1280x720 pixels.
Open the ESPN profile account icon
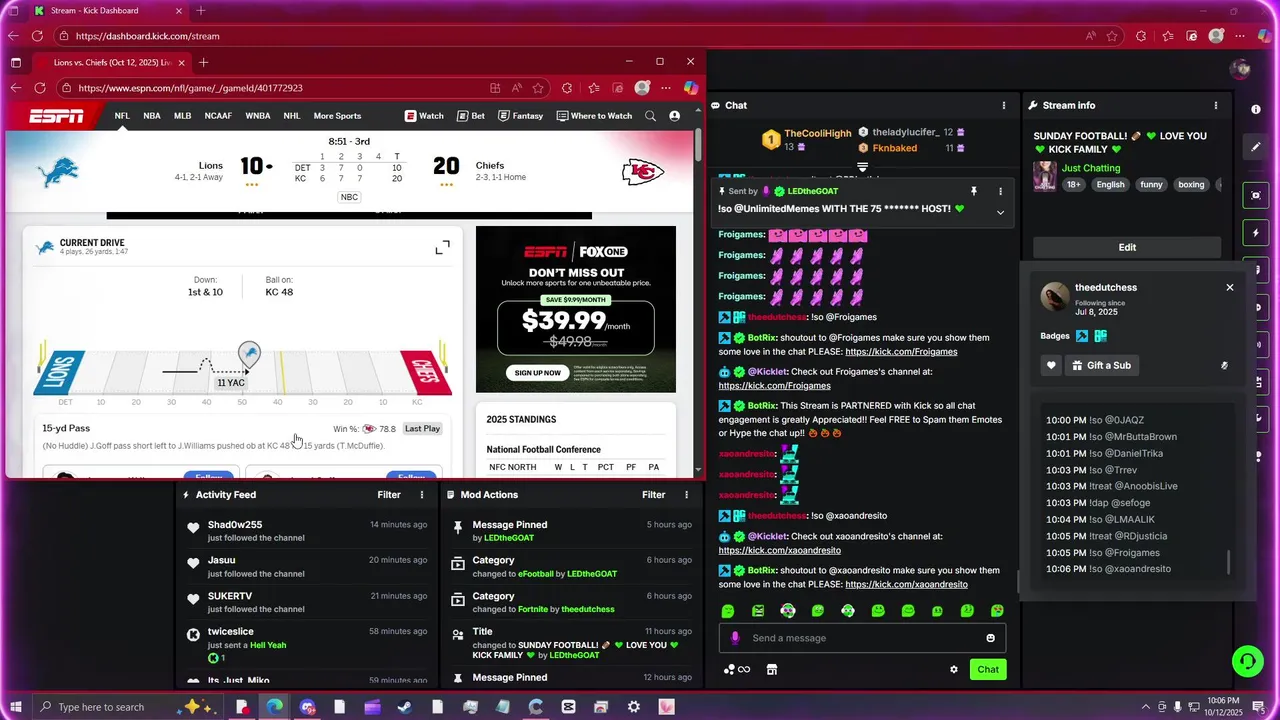(x=675, y=116)
